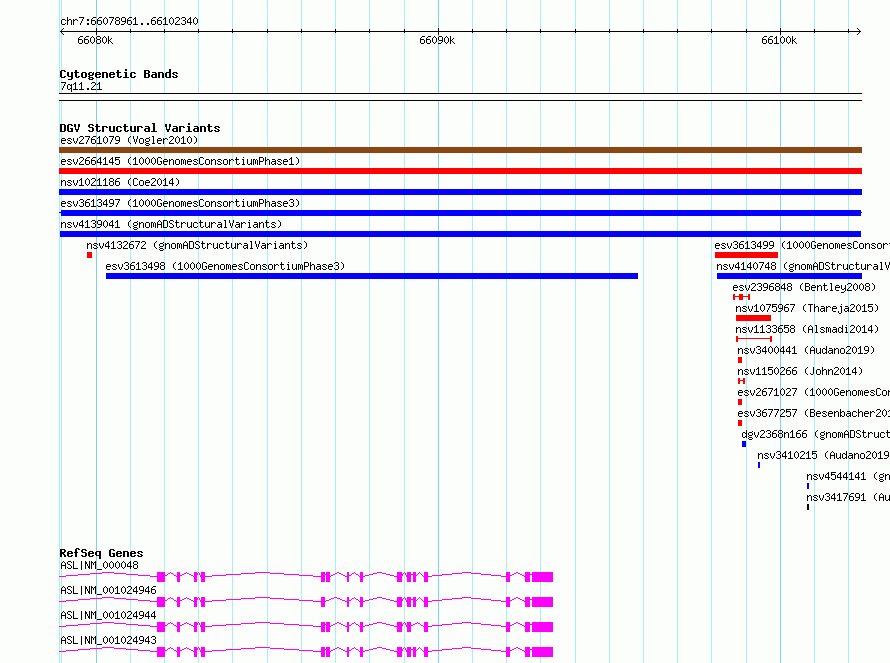Click the esv2671027 variant label
890x663 pixels.
tap(813, 392)
